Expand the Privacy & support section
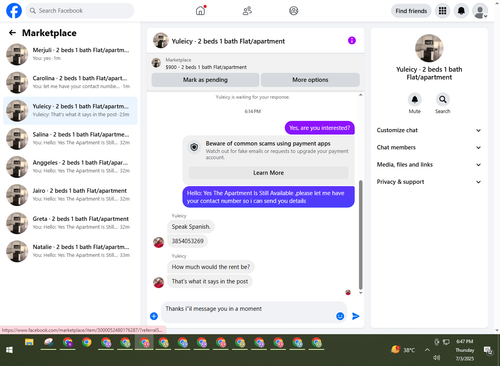 point(429,182)
